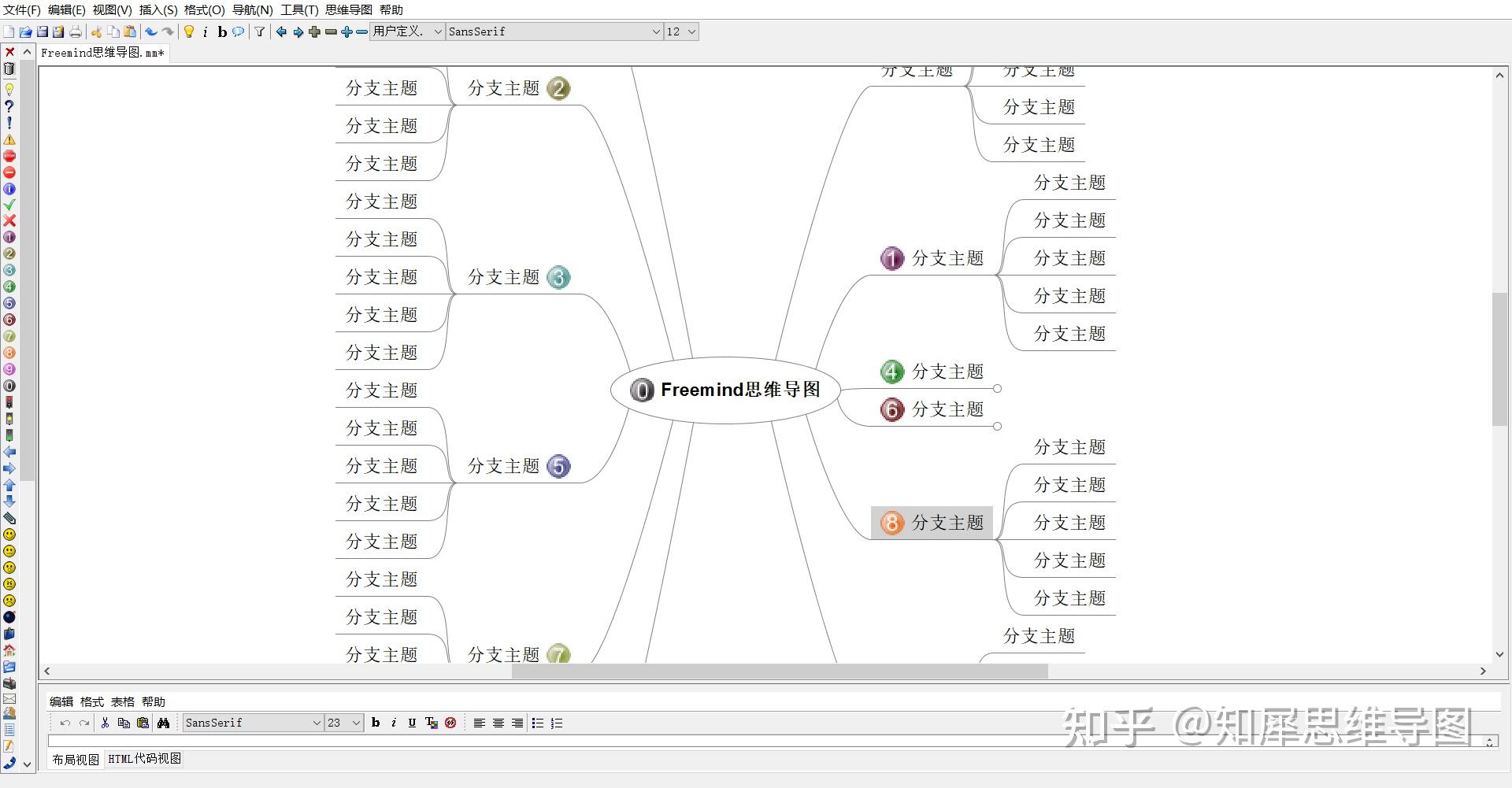Toggle italic on selected node in top toolbar
1512x788 pixels.
point(206,31)
